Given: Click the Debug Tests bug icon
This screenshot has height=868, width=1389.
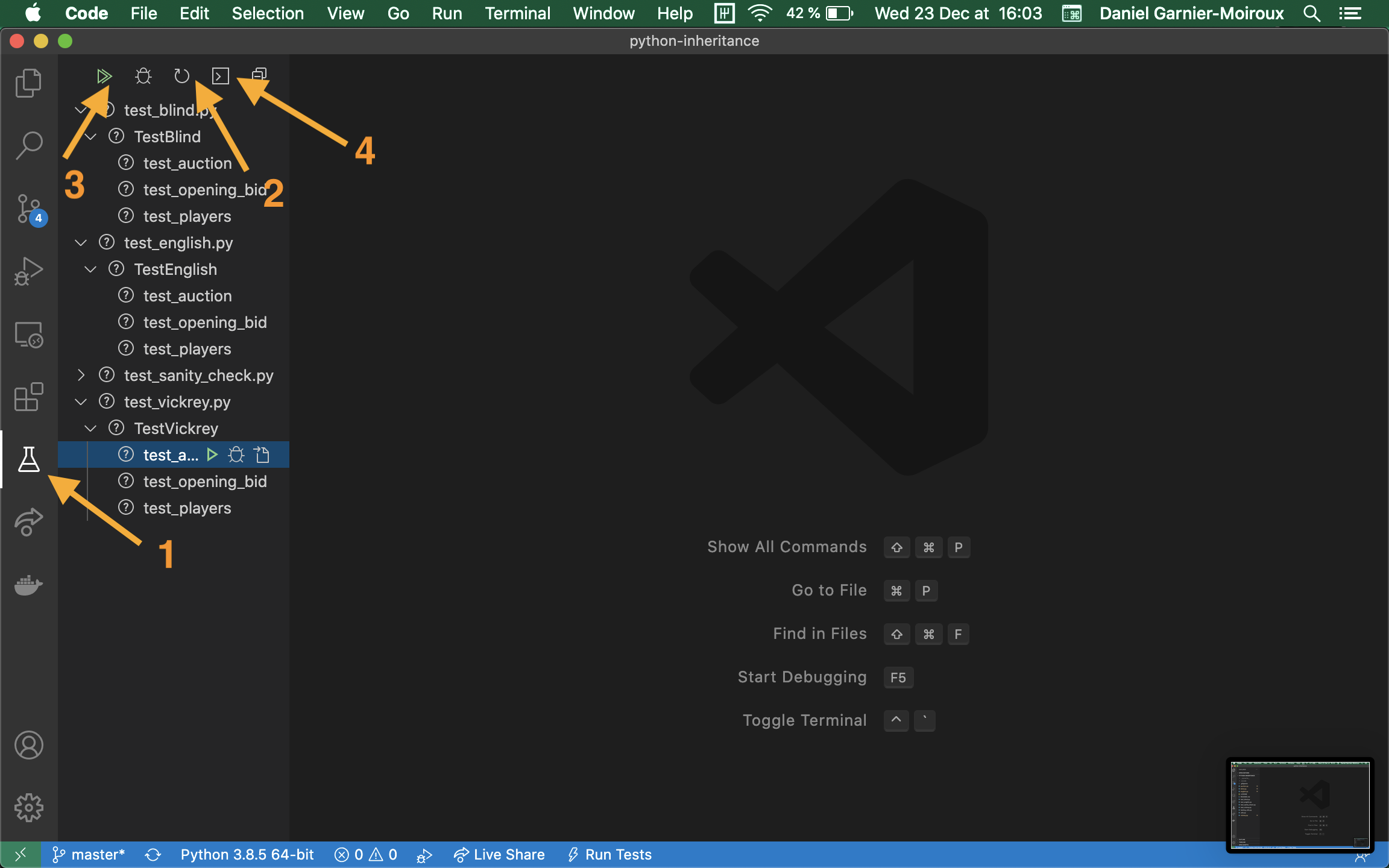Looking at the screenshot, I should click(x=143, y=76).
